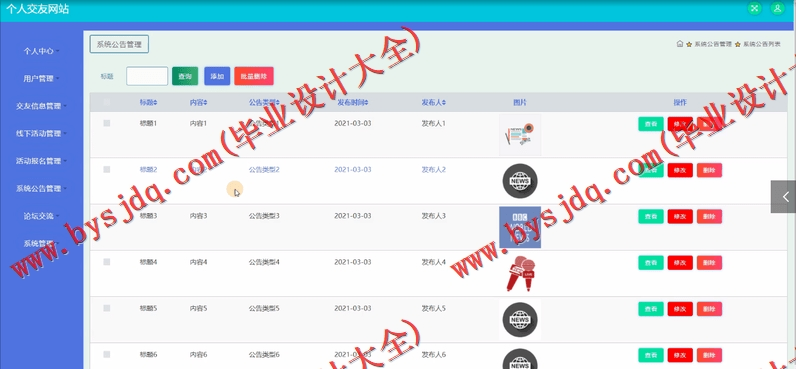
Task: Expand 论坛交流 in the sidebar
Action: tap(42, 216)
